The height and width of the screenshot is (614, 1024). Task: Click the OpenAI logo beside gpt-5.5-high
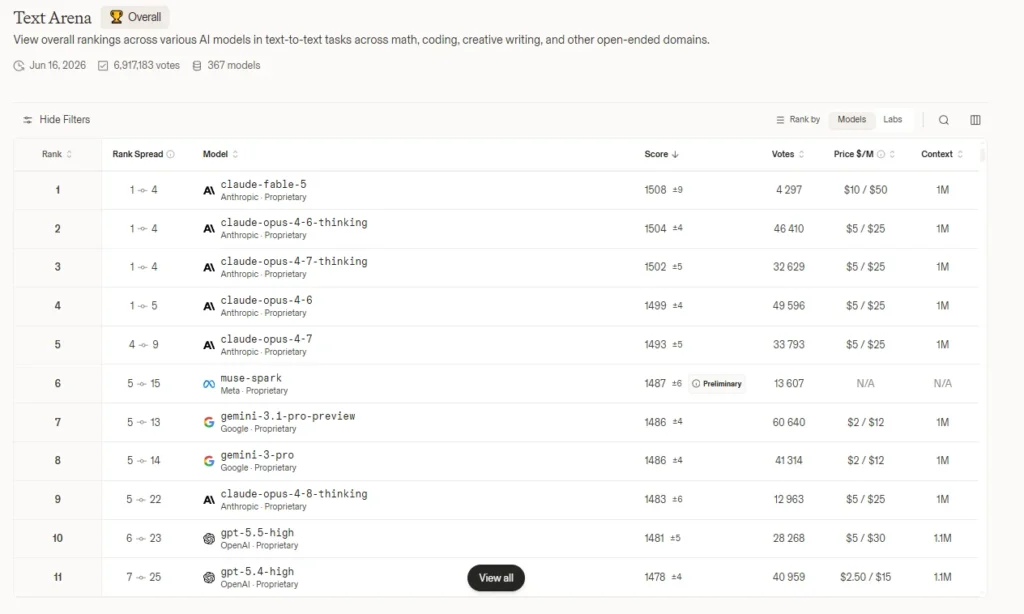coord(209,539)
